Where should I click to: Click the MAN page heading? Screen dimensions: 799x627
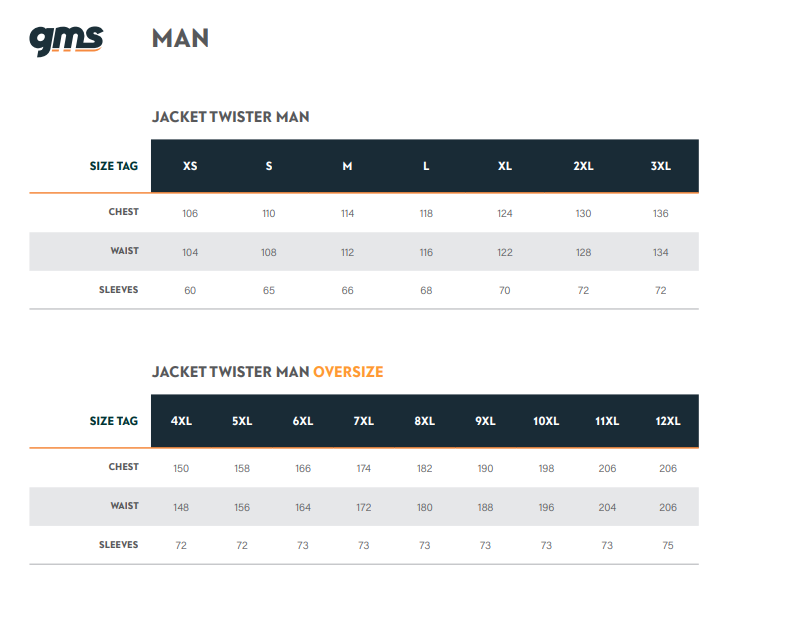click(x=180, y=38)
